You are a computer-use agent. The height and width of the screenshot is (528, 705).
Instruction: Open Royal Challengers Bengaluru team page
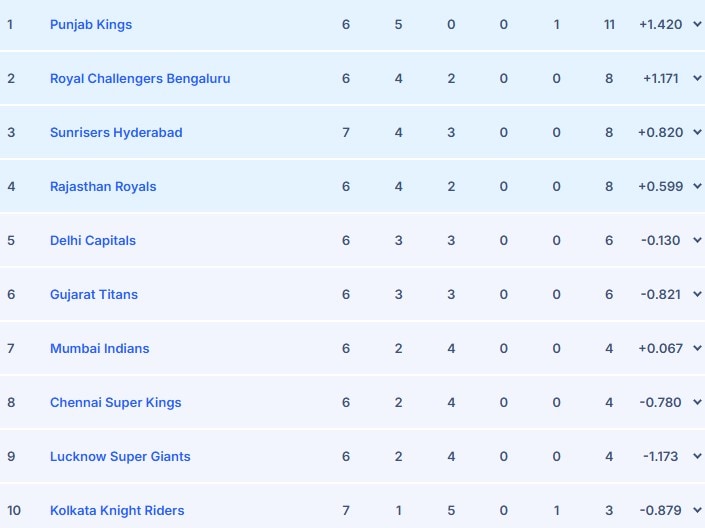pos(140,78)
